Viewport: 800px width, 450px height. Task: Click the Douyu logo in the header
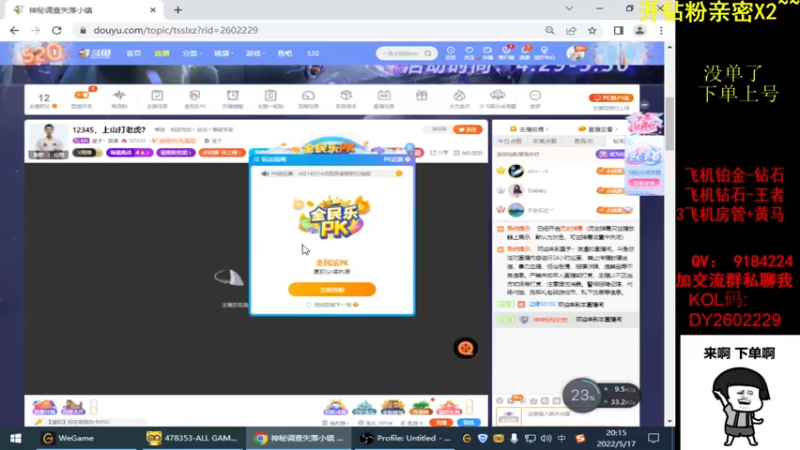coord(95,53)
